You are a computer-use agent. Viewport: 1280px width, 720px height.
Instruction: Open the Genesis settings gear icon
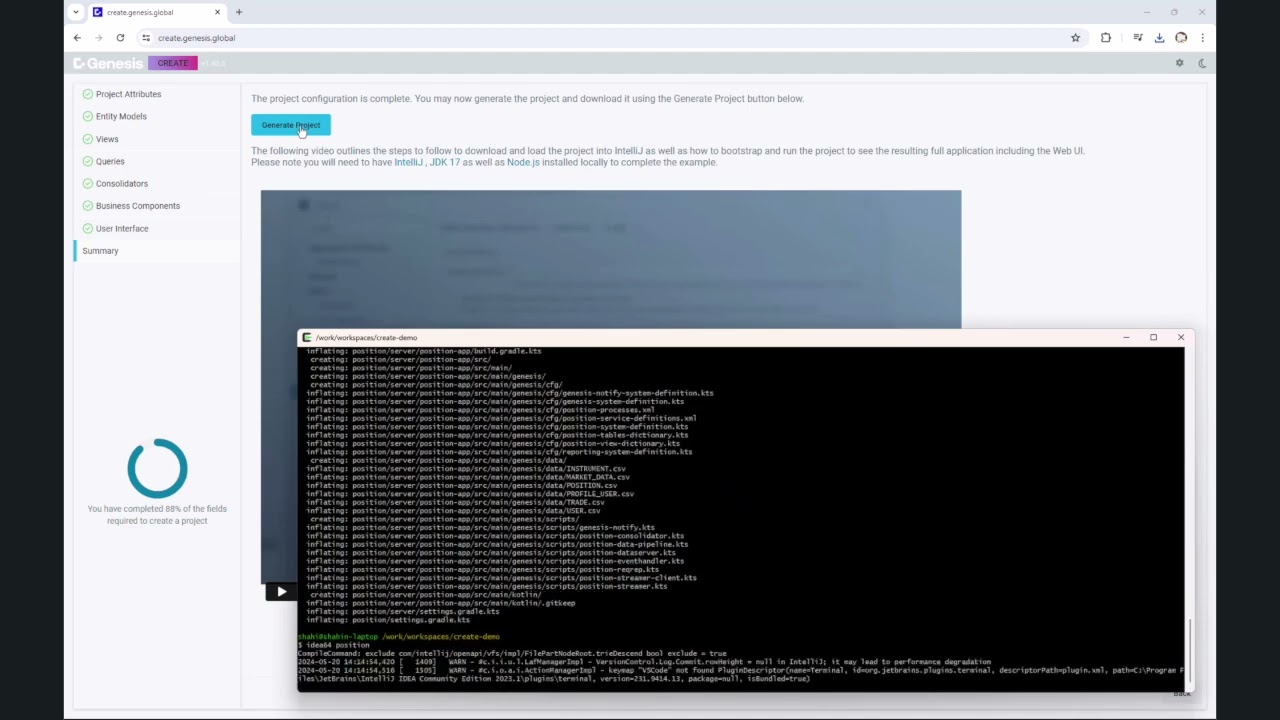point(1179,63)
